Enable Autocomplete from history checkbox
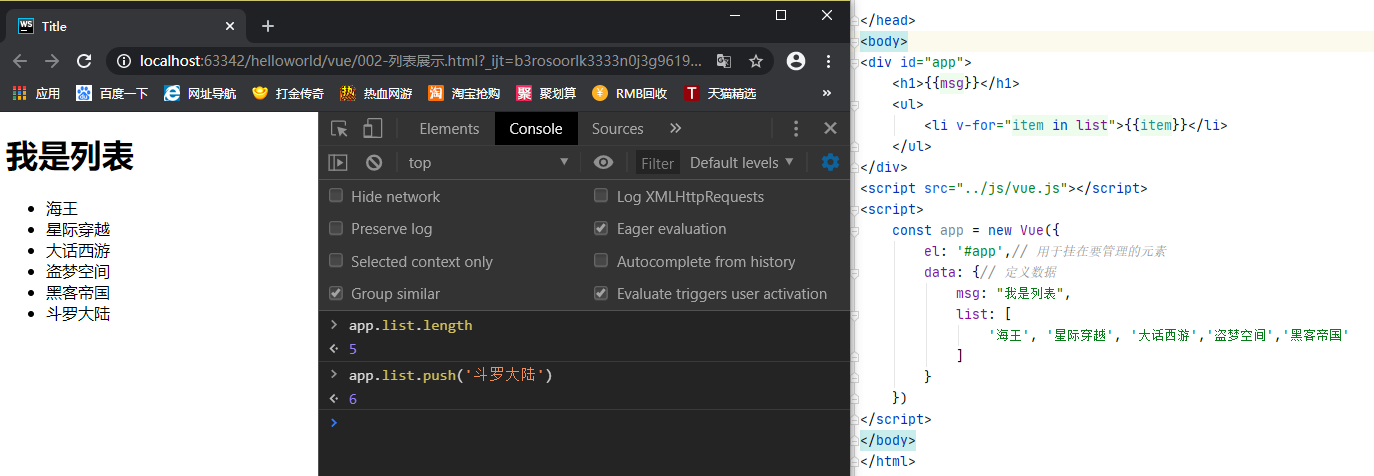Viewport: 1374px width, 476px height. coord(601,261)
